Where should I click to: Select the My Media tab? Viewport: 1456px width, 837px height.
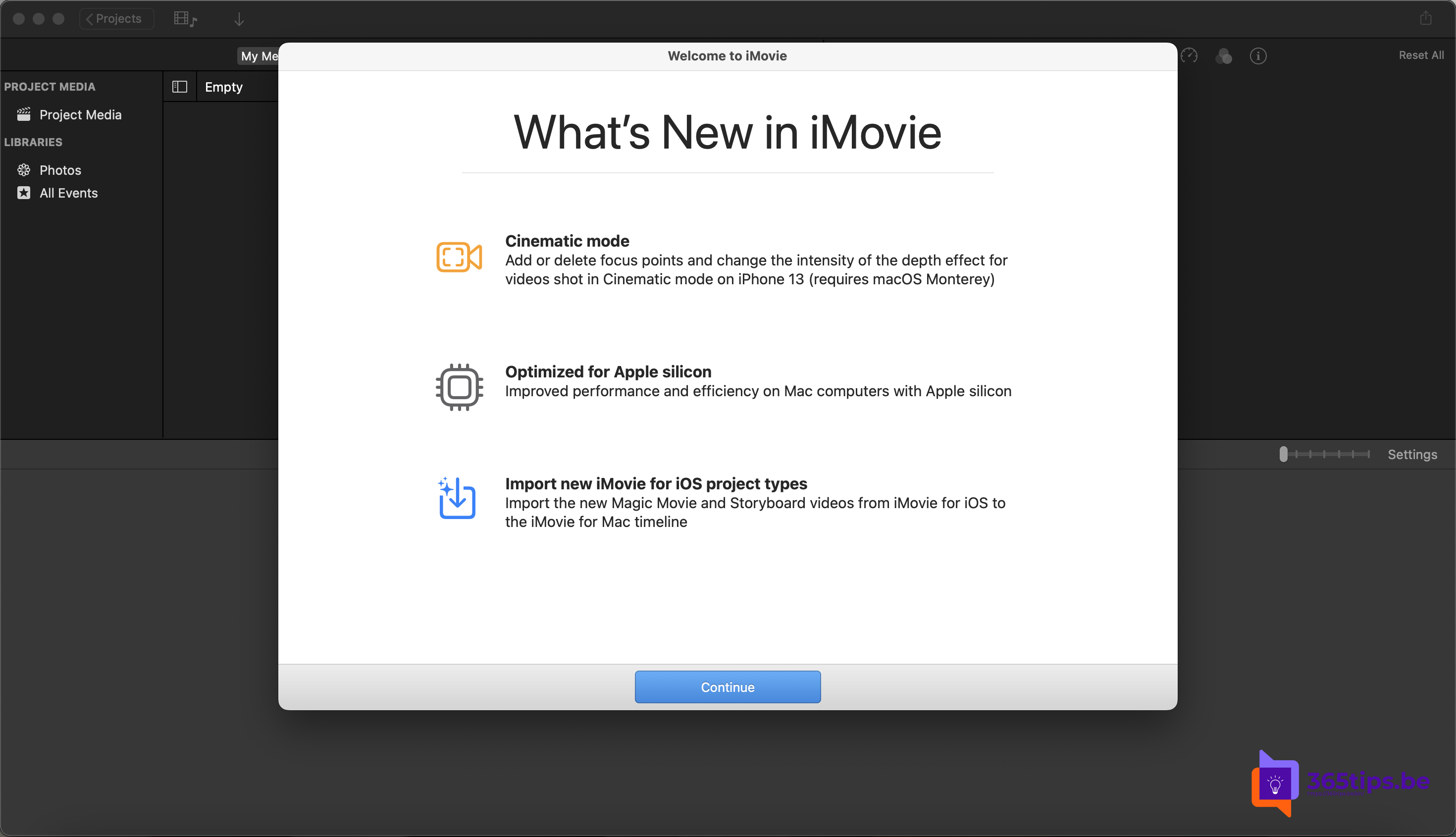click(x=259, y=56)
